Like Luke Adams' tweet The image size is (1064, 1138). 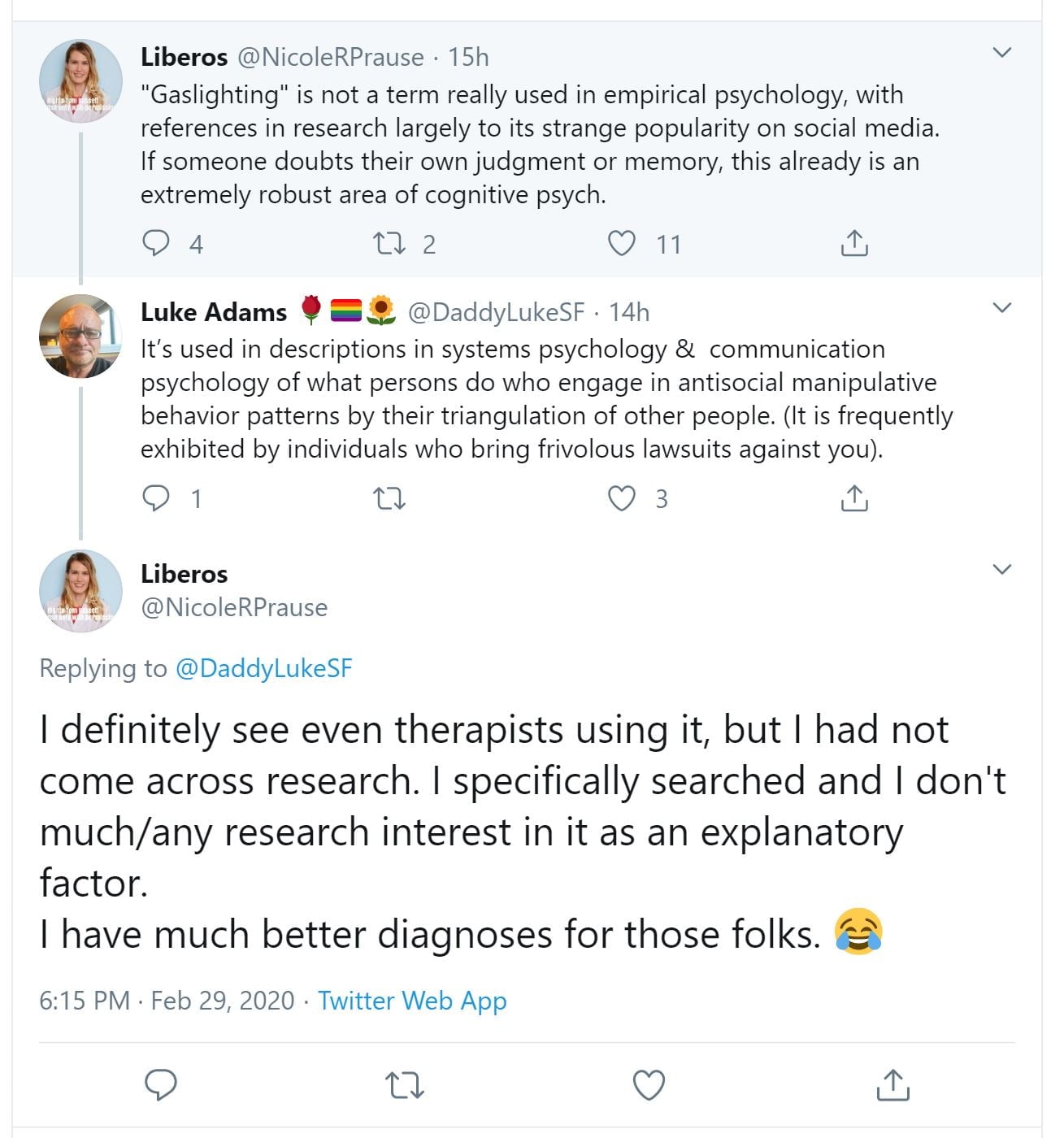(x=623, y=498)
